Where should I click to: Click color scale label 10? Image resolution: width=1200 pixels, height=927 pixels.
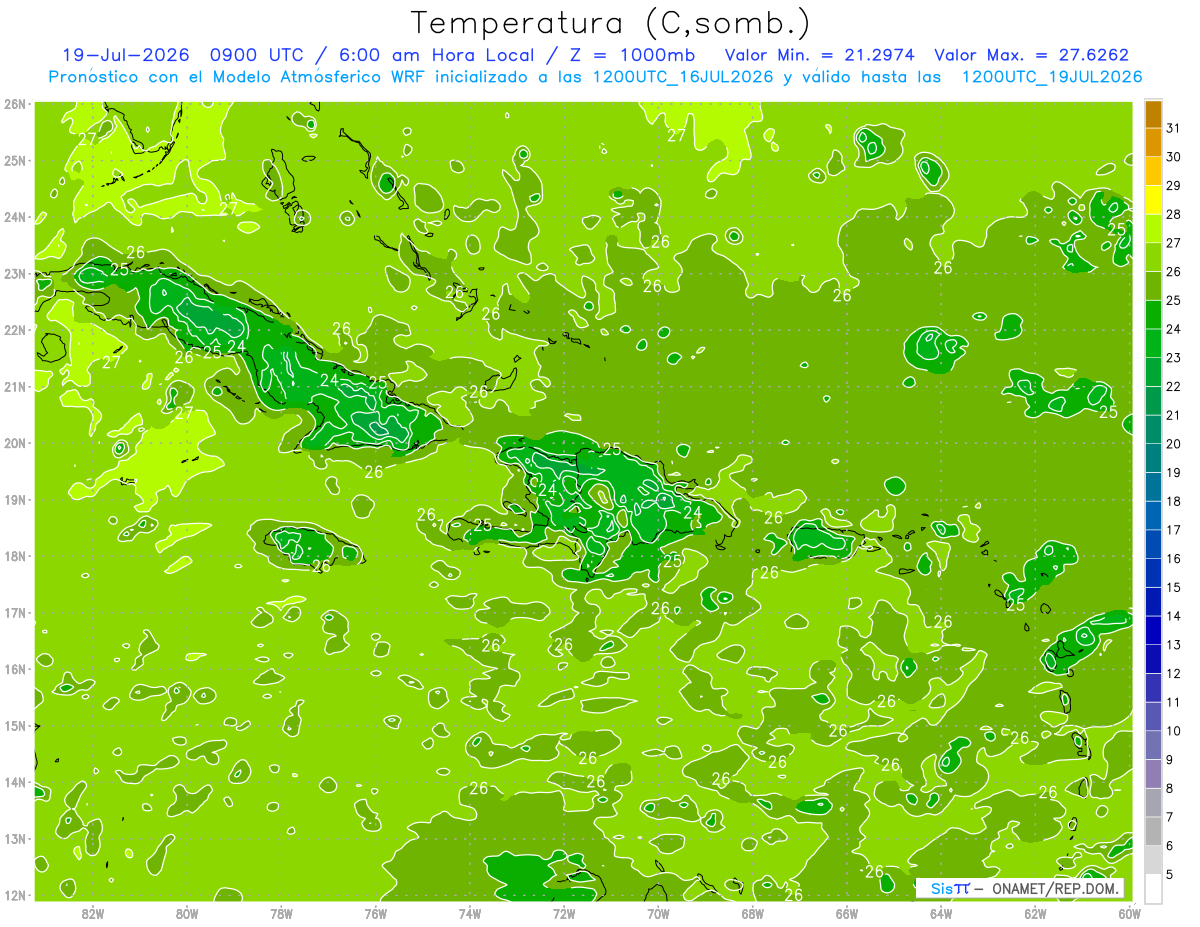[x=1174, y=731]
